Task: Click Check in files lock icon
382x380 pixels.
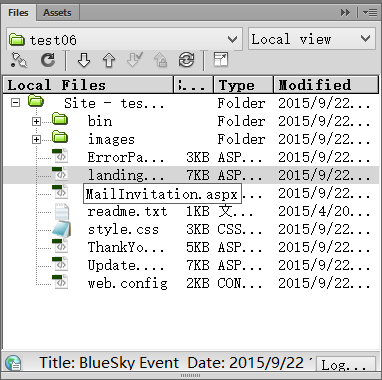Action: (x=161, y=60)
